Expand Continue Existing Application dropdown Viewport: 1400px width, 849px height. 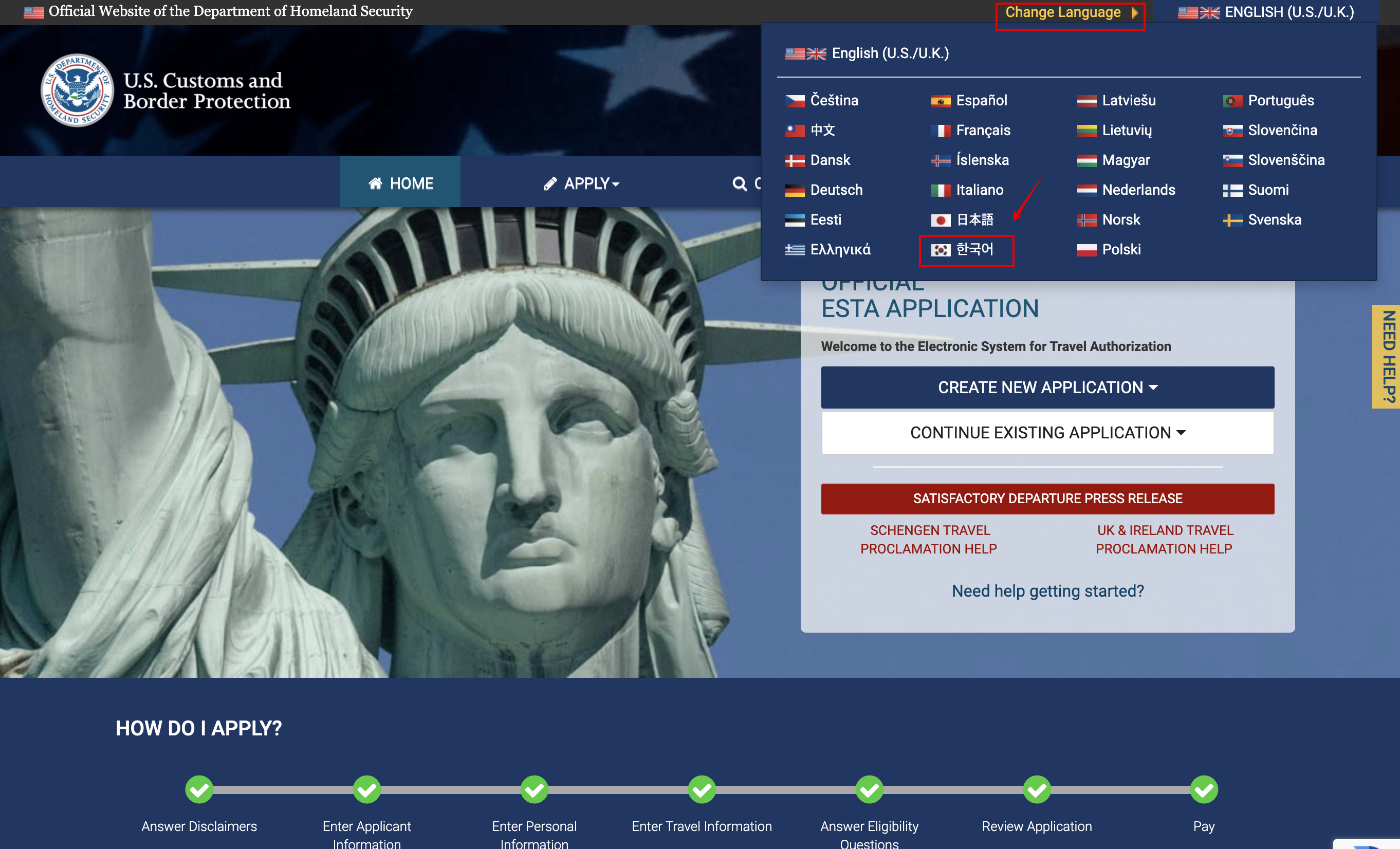[1046, 432]
